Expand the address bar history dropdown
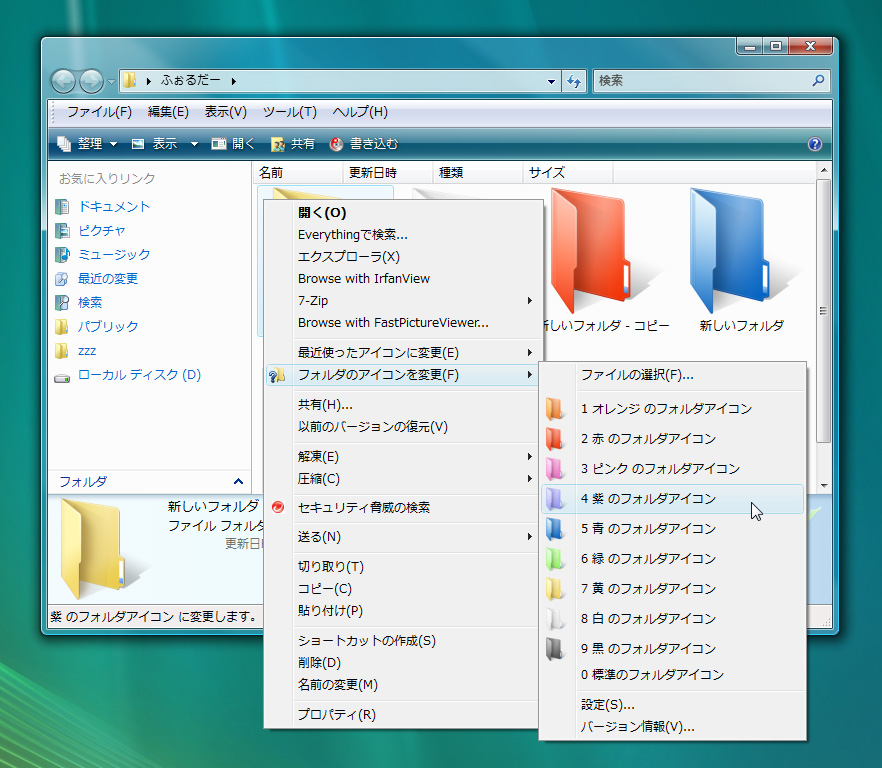Viewport: 882px width, 768px height. (x=550, y=81)
